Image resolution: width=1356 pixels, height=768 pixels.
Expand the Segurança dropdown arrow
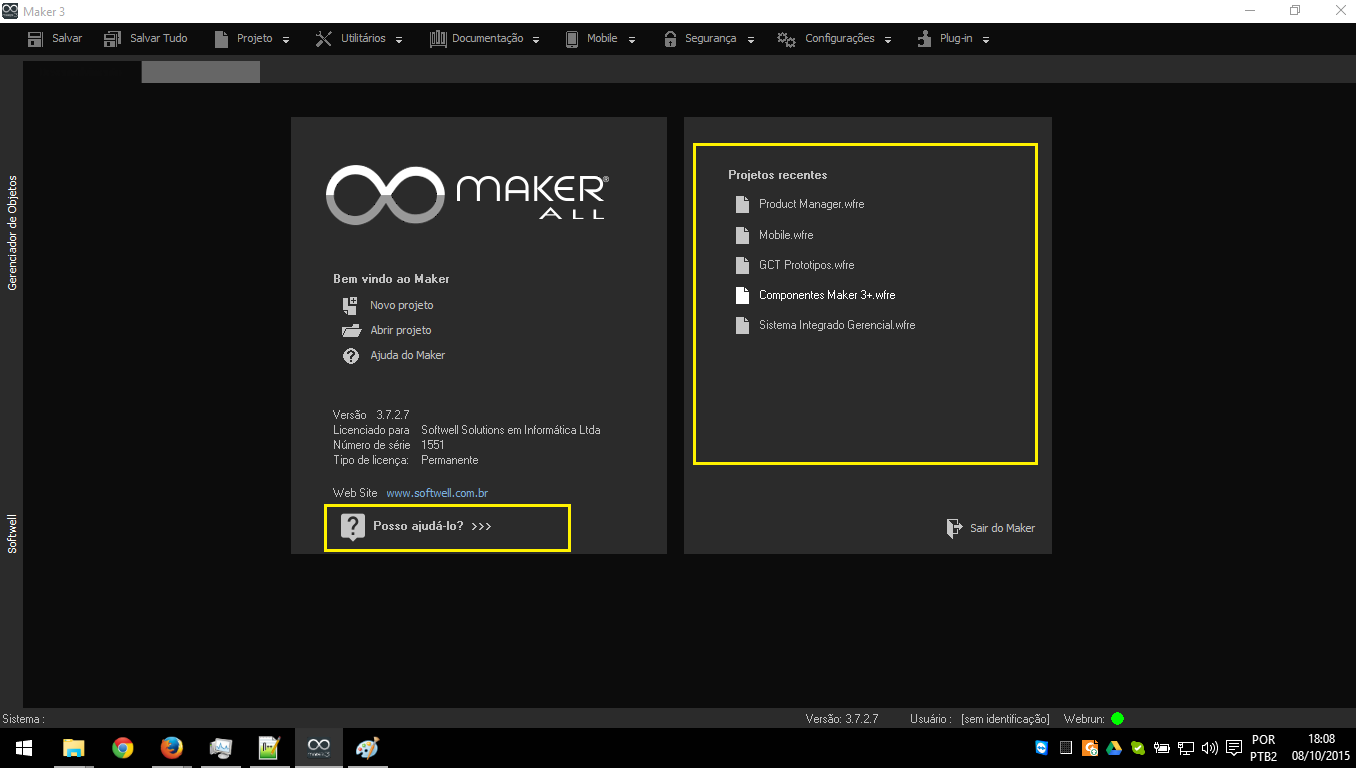pyautogui.click(x=749, y=40)
